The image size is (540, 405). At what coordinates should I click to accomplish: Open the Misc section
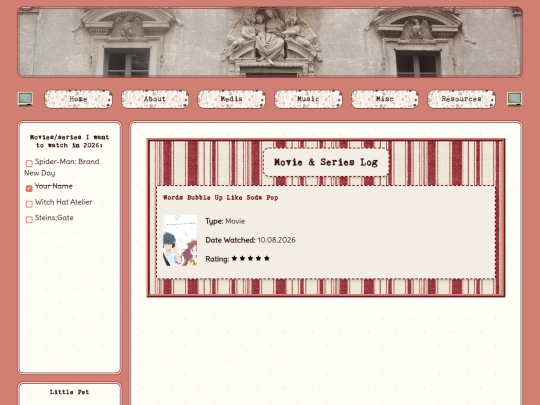click(385, 99)
